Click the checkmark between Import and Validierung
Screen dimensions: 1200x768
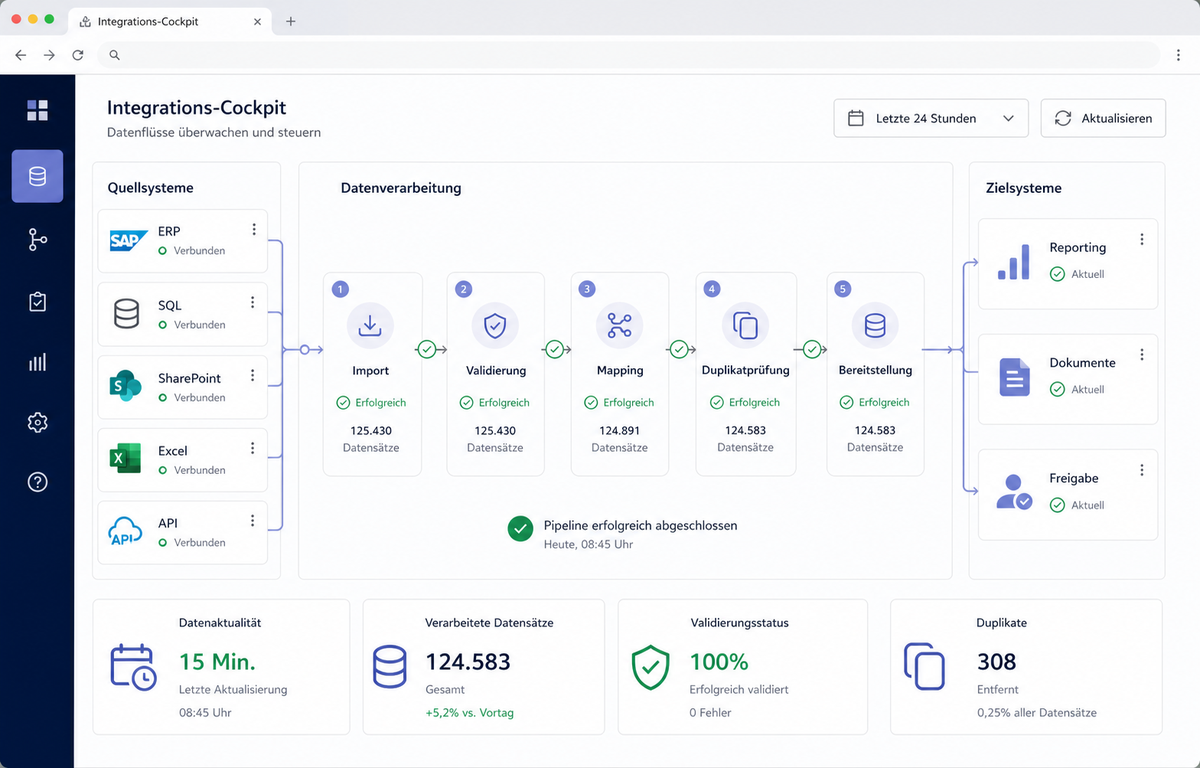427,349
